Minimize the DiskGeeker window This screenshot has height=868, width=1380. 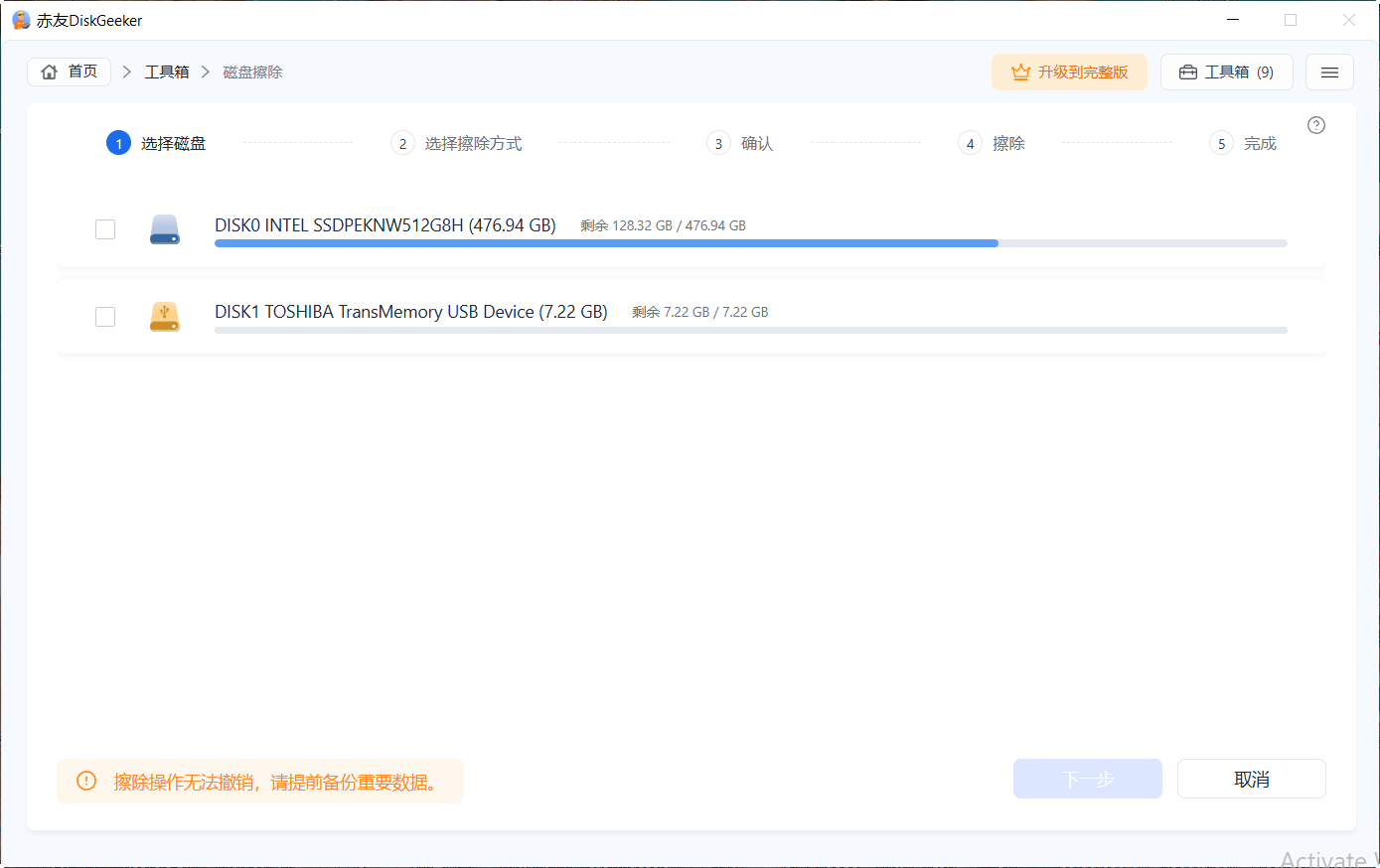(x=1233, y=20)
